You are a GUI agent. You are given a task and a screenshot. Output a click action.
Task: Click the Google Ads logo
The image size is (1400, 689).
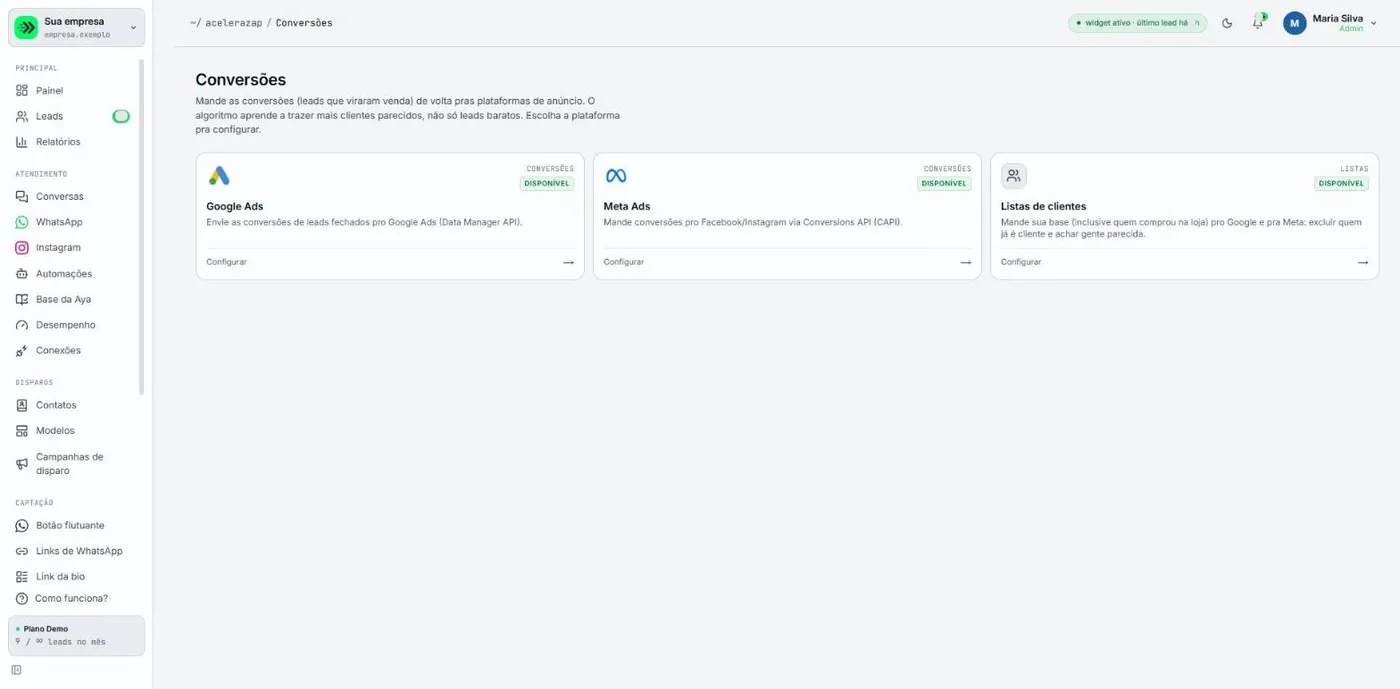click(x=219, y=176)
